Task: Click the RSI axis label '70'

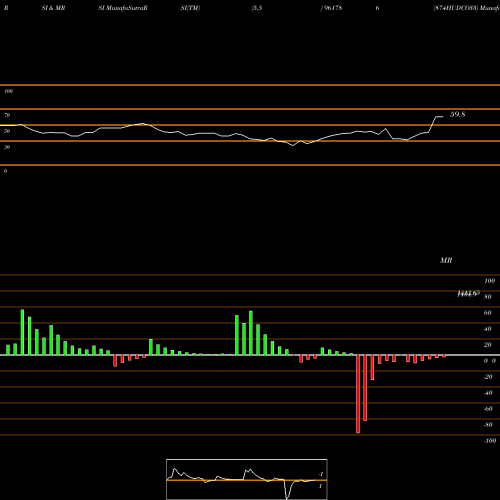Action: (x=7, y=115)
